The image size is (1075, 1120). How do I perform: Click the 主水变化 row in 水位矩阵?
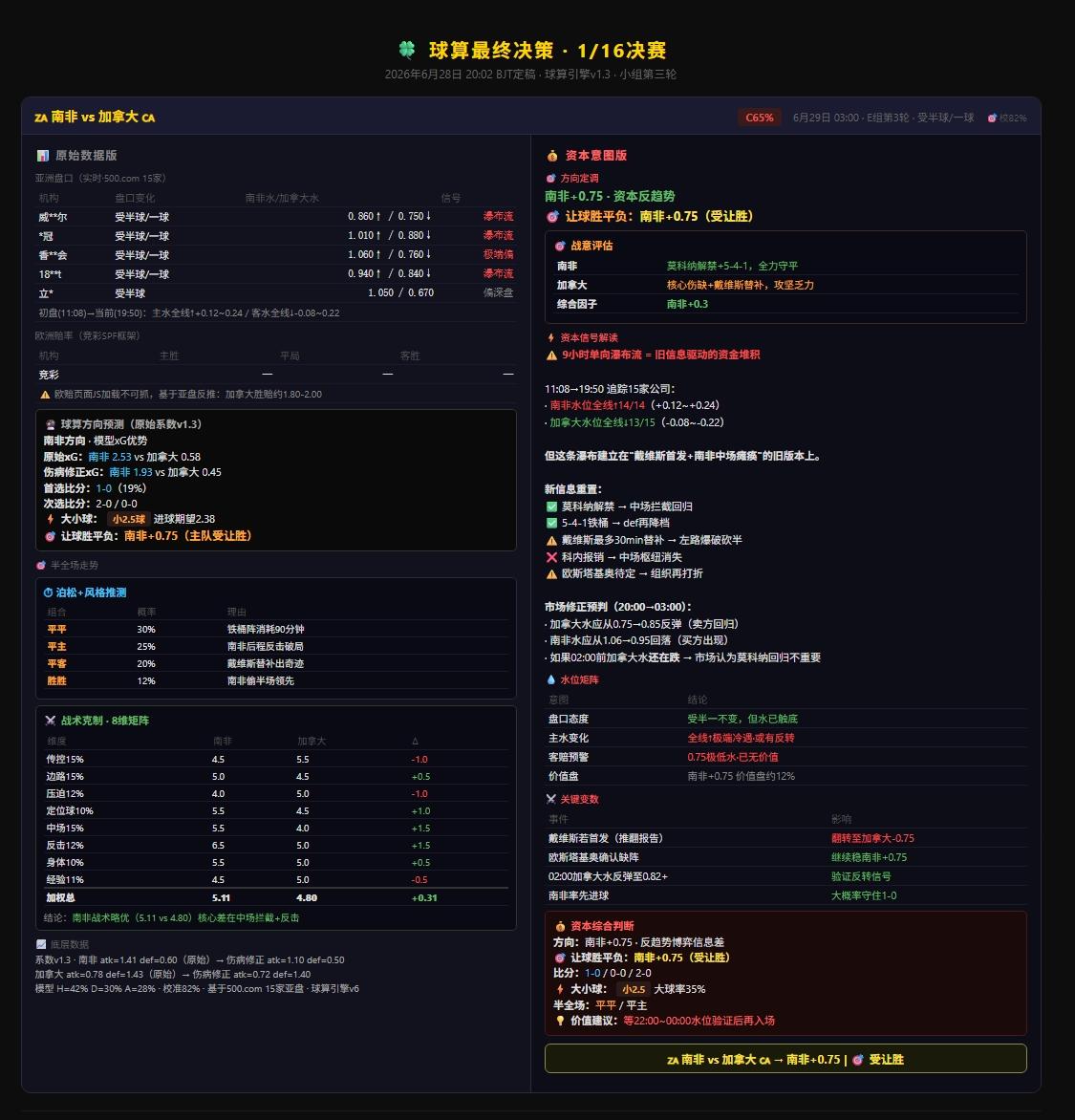pyautogui.click(x=785, y=738)
